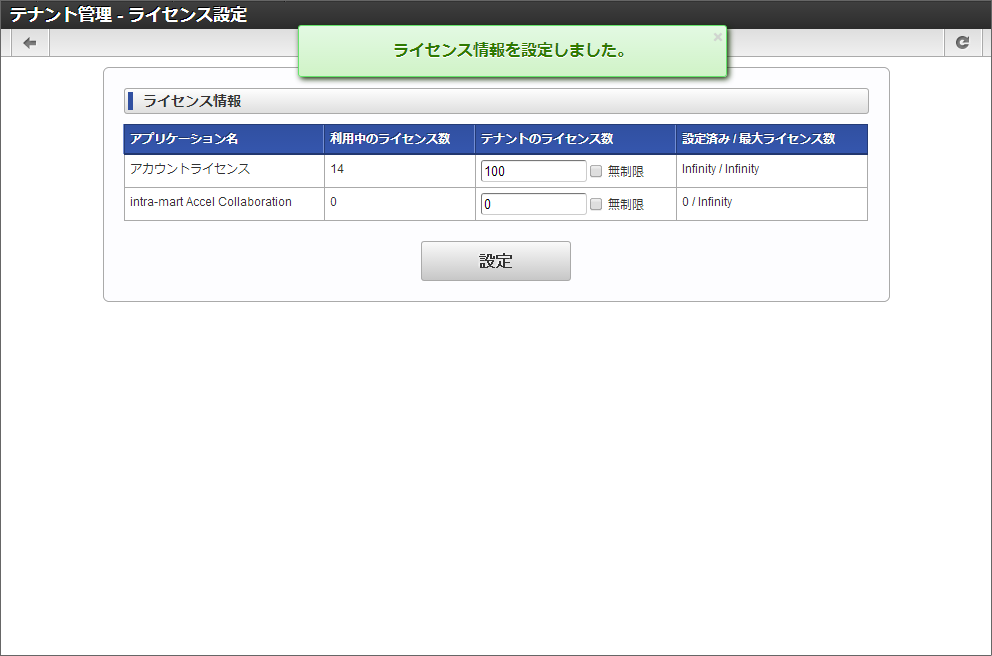Click 0 / Infinity for Accel Collaboration
The image size is (992, 656).
[705, 204]
